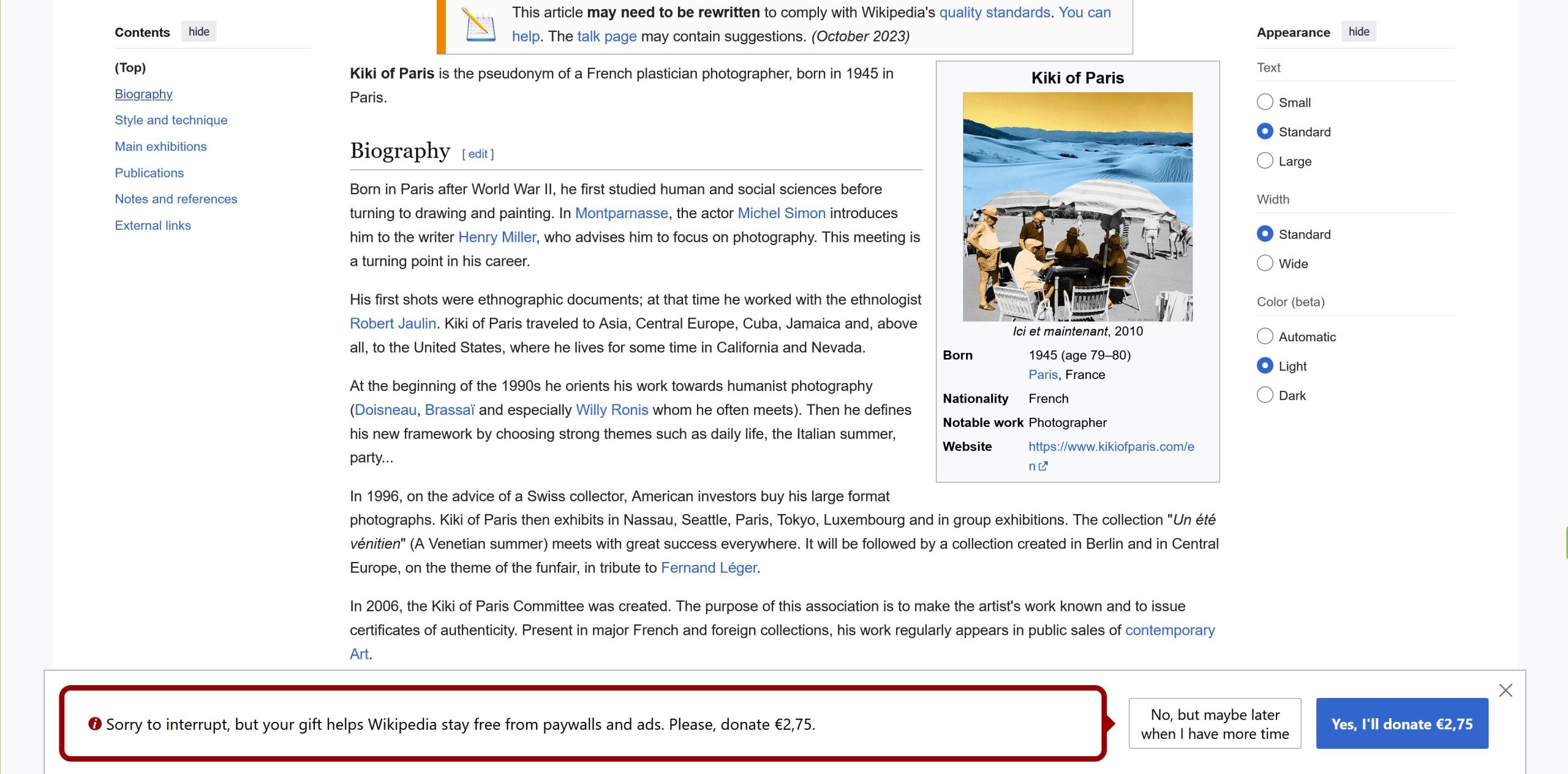This screenshot has height=774, width=1568.
Task: Choose Automatic color mode
Action: (1265, 336)
